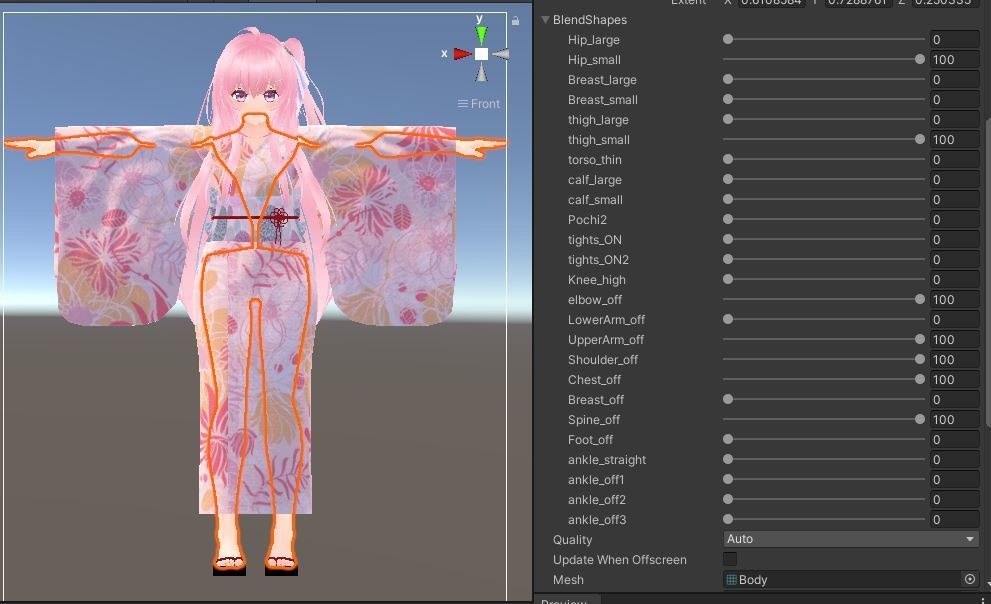Image resolution: width=991 pixels, height=604 pixels.
Task: Click the Hip_large value field showing 0
Action: coord(953,40)
